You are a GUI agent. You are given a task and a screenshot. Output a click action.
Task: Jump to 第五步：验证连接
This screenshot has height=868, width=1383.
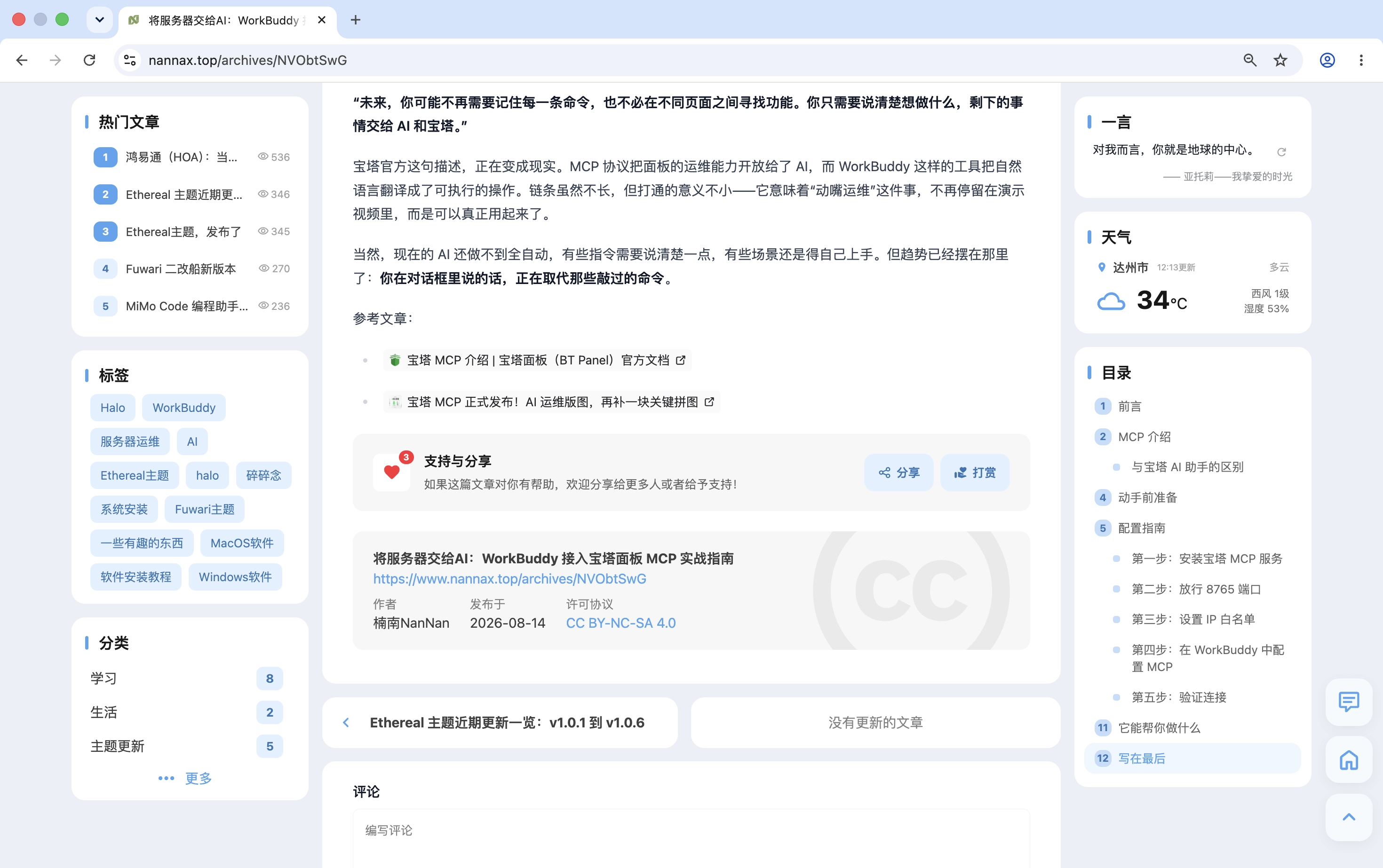tap(1192, 697)
